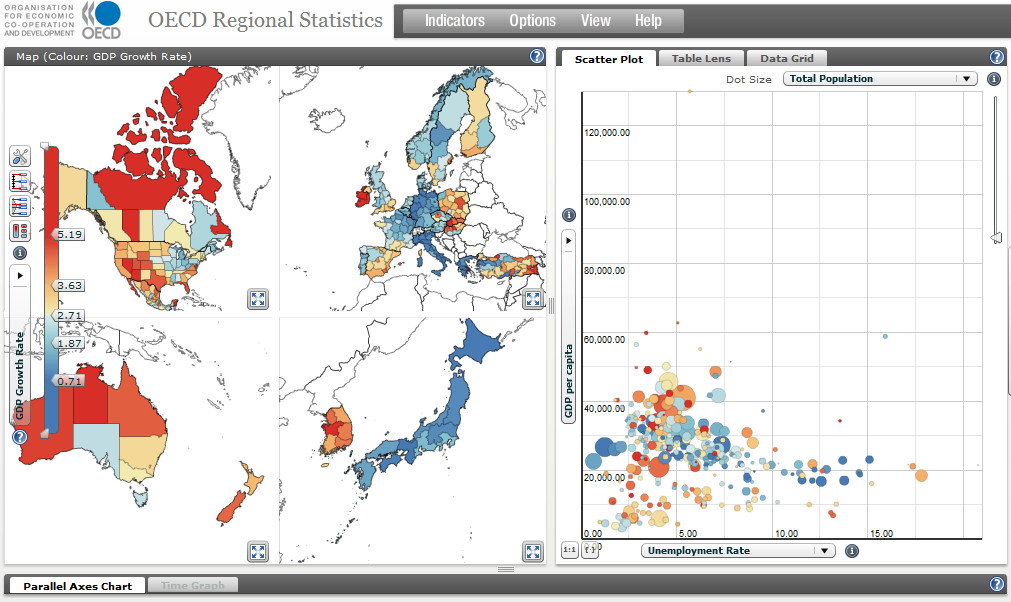Screen dimensions: 1011x602
Task: Click the 5.19 legend threshold handle
Action: [68, 235]
